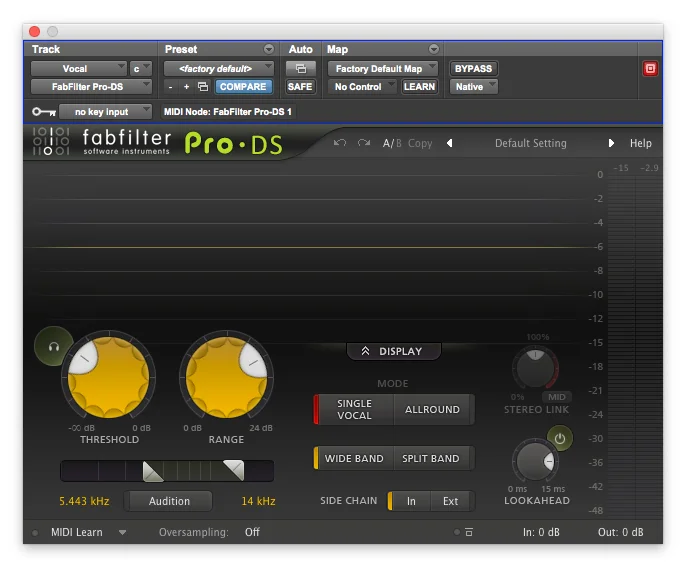Set side chain to In
Viewport: 691px width, 582px height.
[x=411, y=501]
